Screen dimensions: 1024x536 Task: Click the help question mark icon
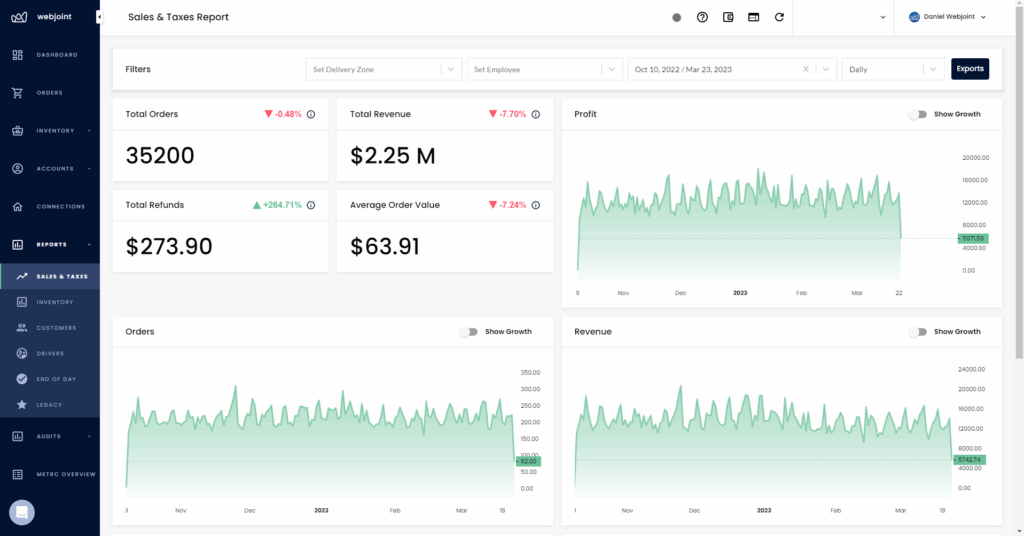pyautogui.click(x=702, y=17)
